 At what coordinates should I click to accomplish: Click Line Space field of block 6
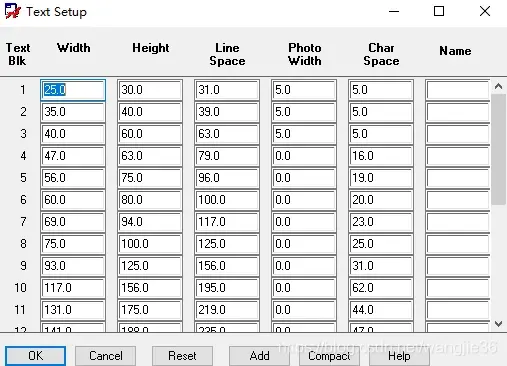(227, 200)
